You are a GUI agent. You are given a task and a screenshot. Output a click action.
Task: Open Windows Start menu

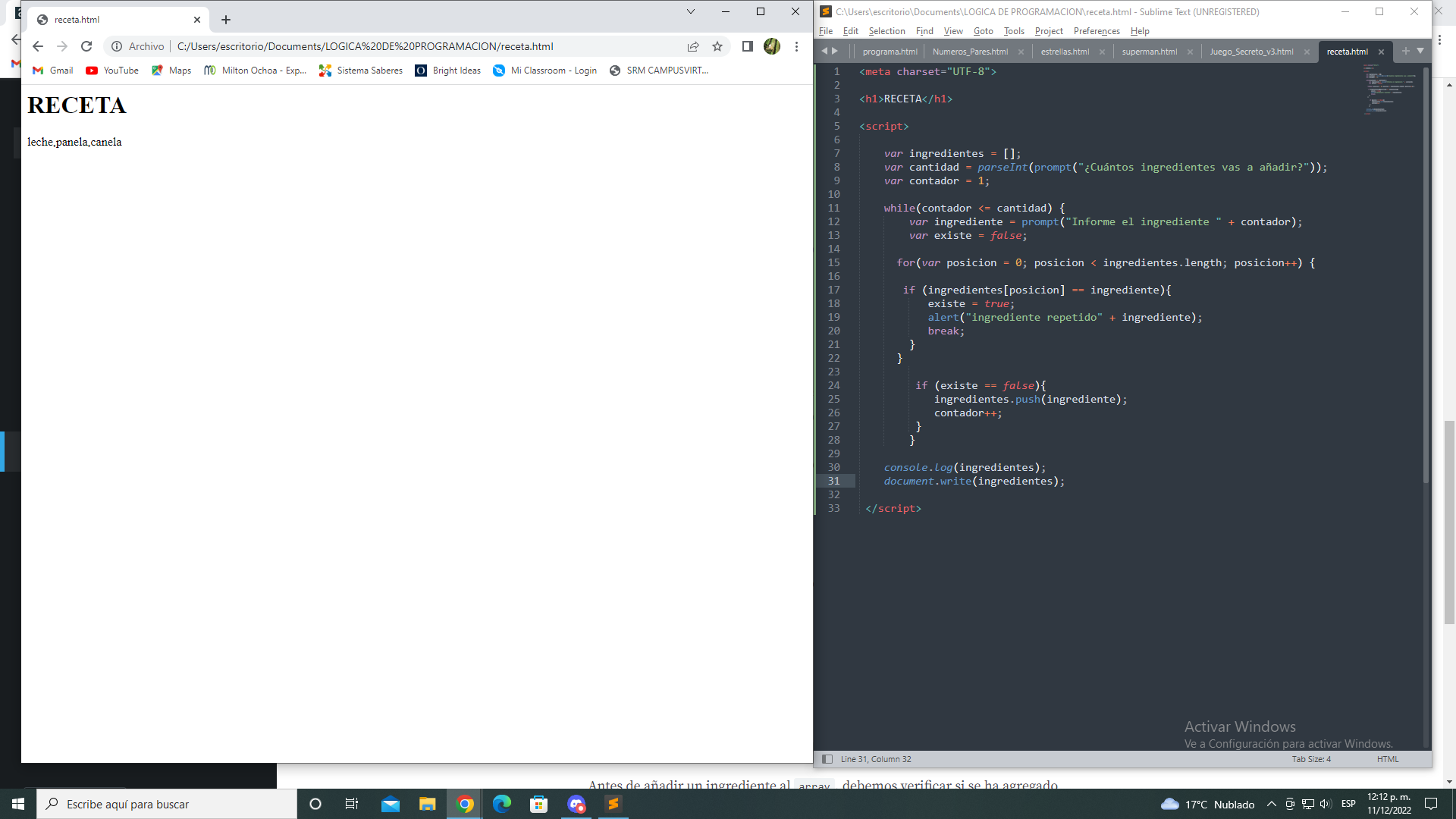point(18,804)
